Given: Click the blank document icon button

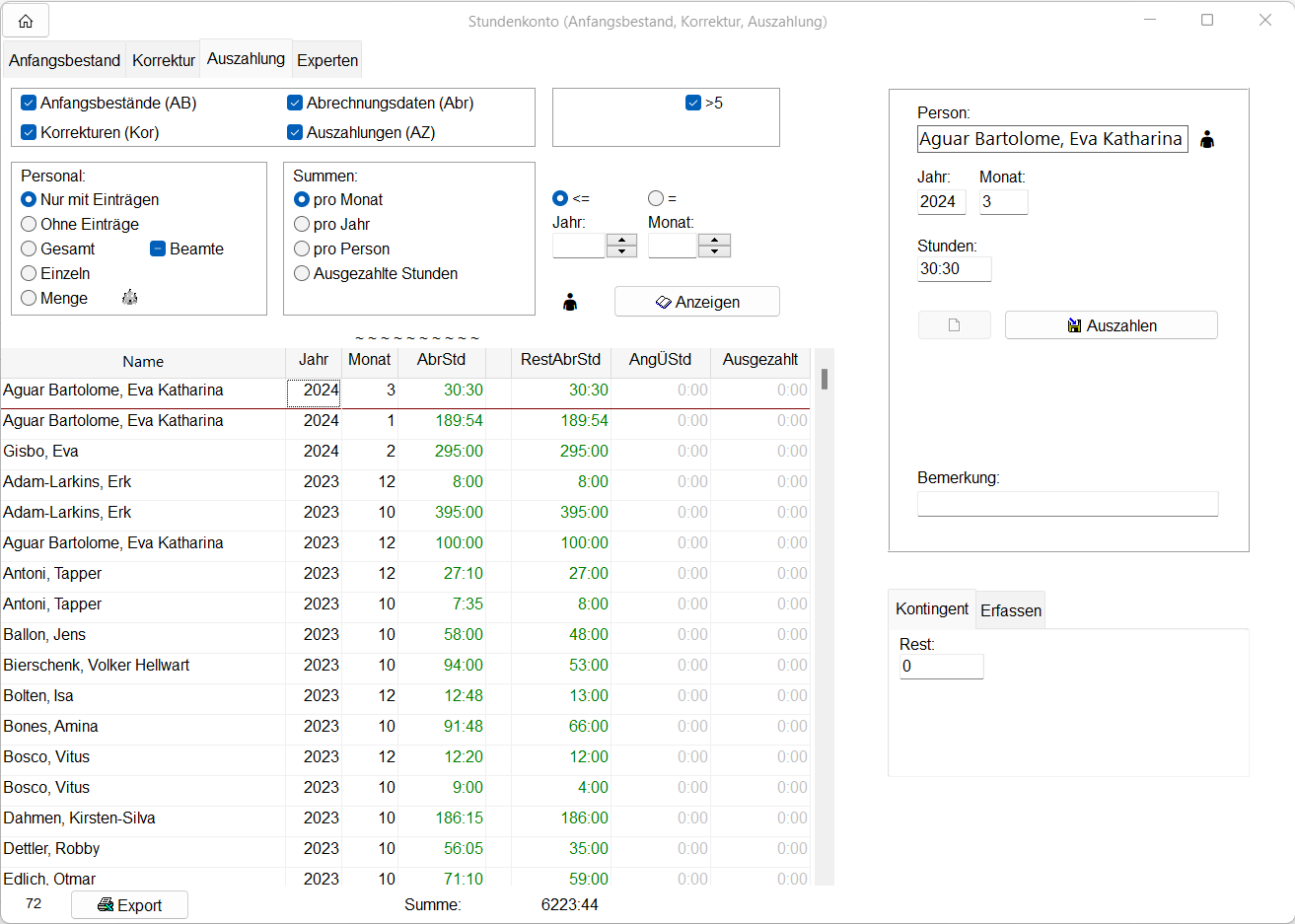Looking at the screenshot, I should point(954,325).
